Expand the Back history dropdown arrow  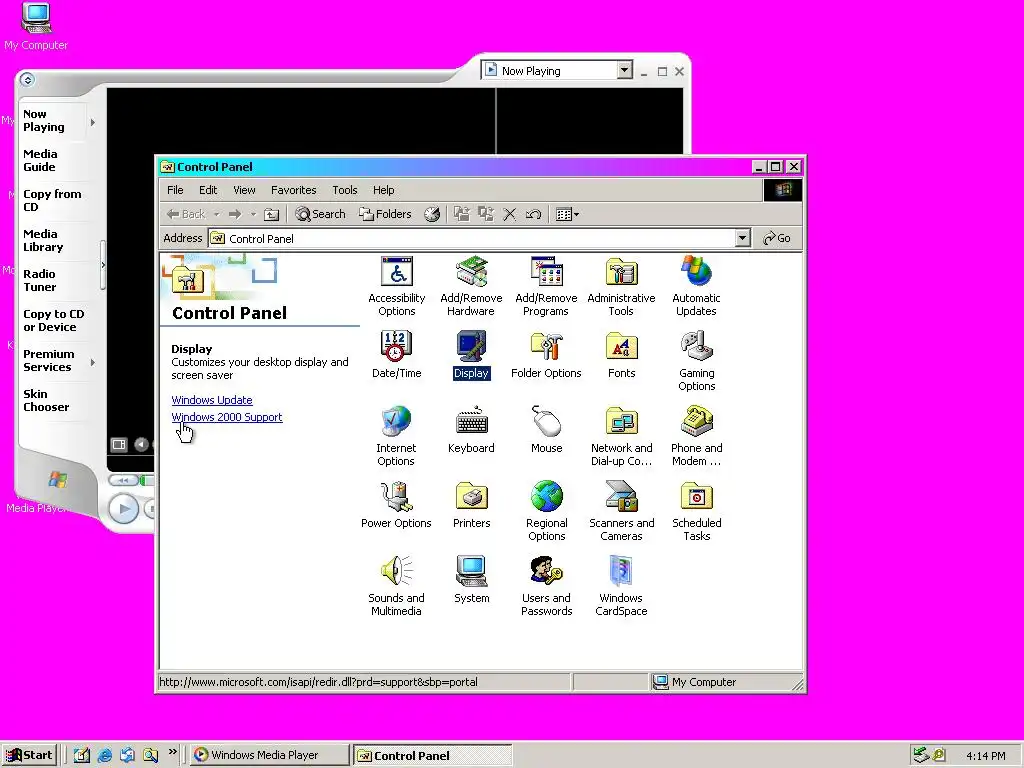click(216, 214)
